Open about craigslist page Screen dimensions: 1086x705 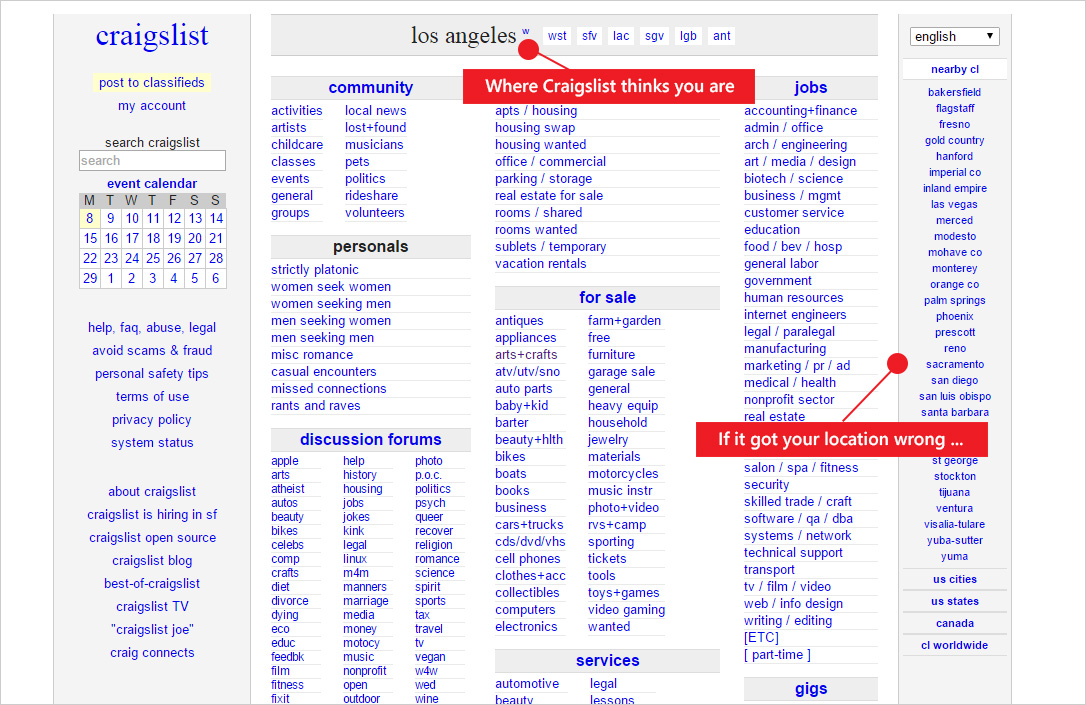[152, 492]
